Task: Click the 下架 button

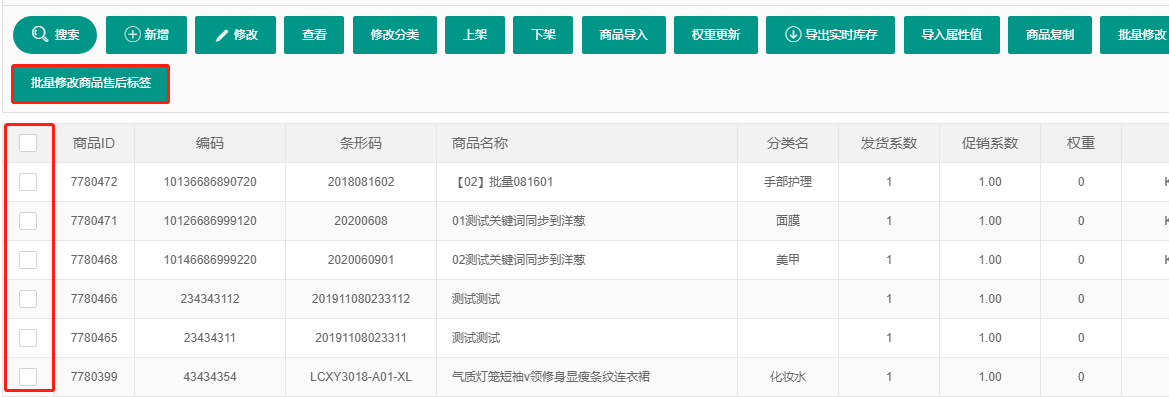Action: [x=543, y=35]
